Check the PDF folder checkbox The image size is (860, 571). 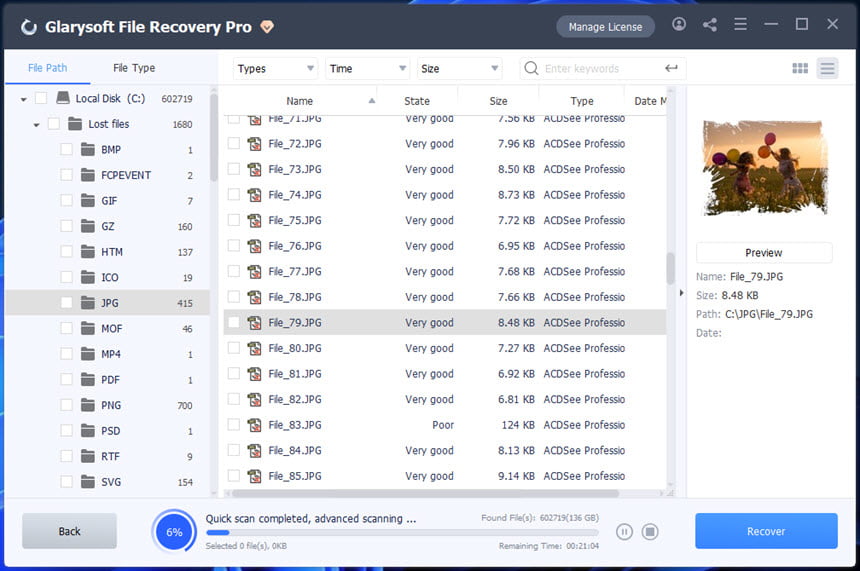[x=66, y=380]
